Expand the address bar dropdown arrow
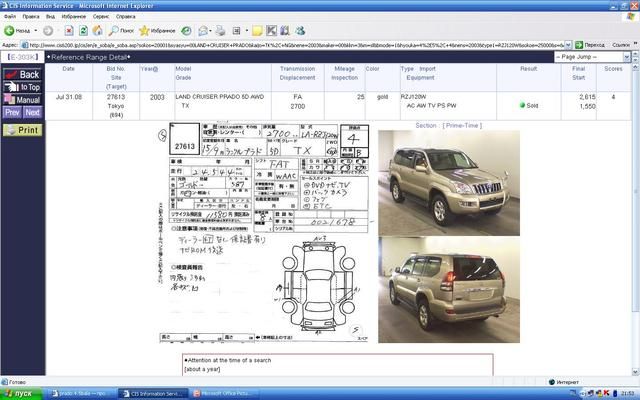Viewport: 640px width, 400px height. click(568, 45)
